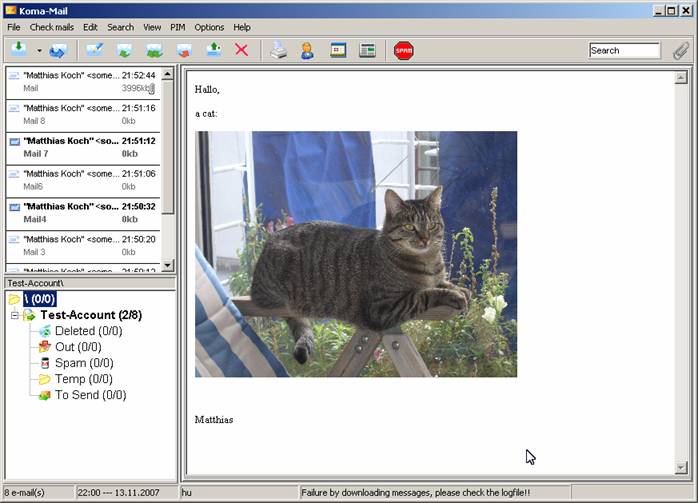The height and width of the screenshot is (503, 698).
Task: Click the forward mail icon with red arrow
Action: click(184, 50)
